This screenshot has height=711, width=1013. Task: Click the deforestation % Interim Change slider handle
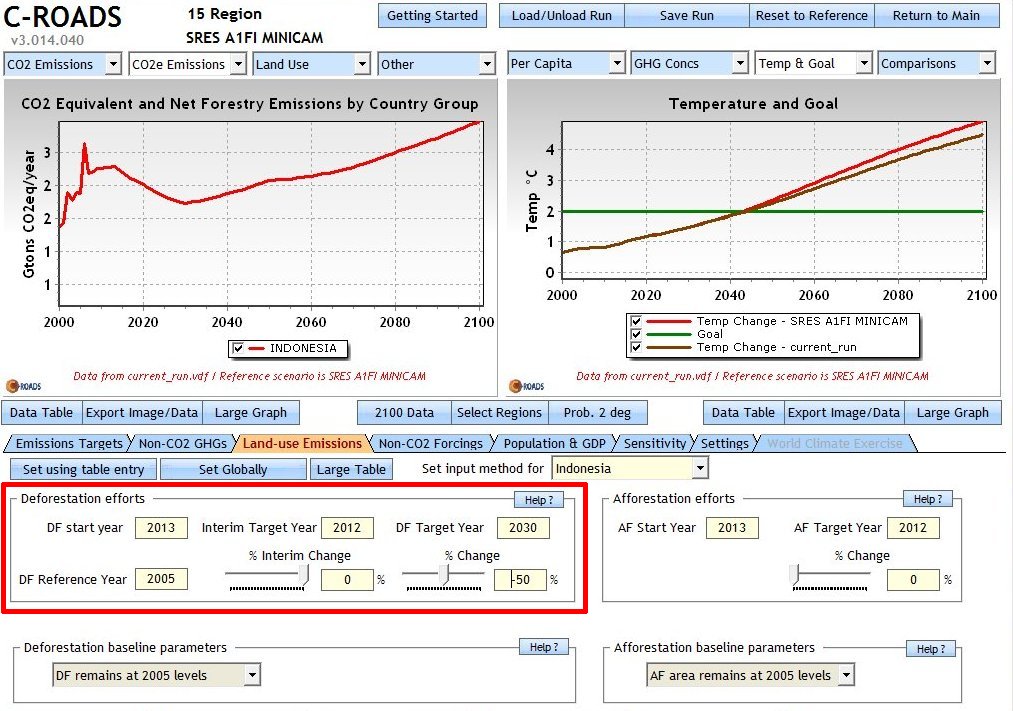[305, 574]
